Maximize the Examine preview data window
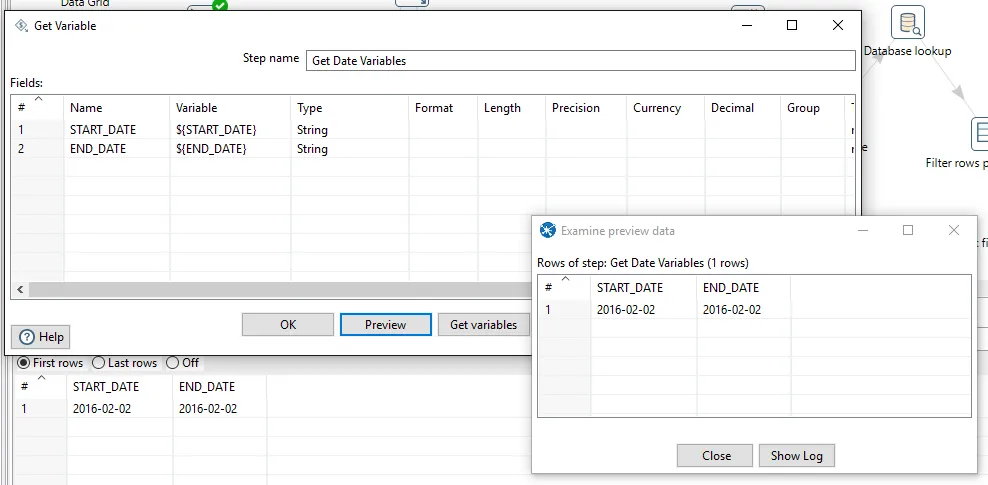 pos(907,231)
